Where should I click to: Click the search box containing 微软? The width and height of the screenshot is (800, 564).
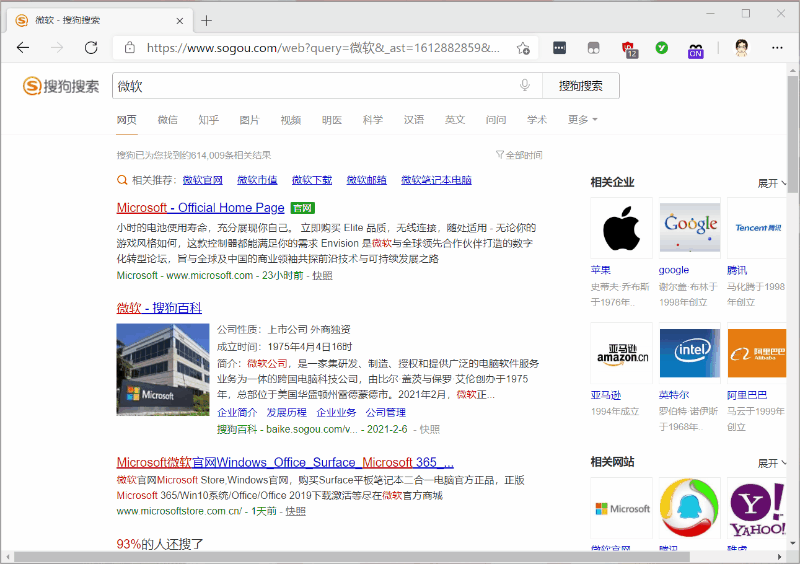310,86
